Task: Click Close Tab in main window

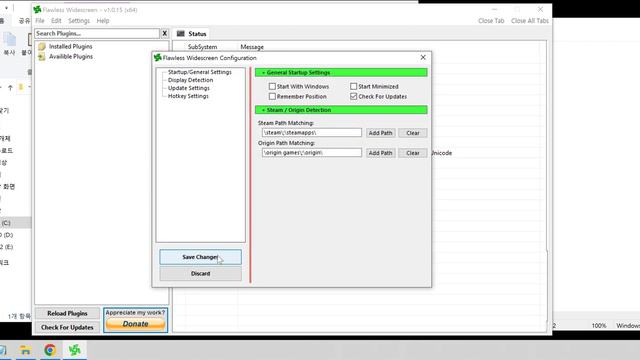Action: pyautogui.click(x=491, y=21)
